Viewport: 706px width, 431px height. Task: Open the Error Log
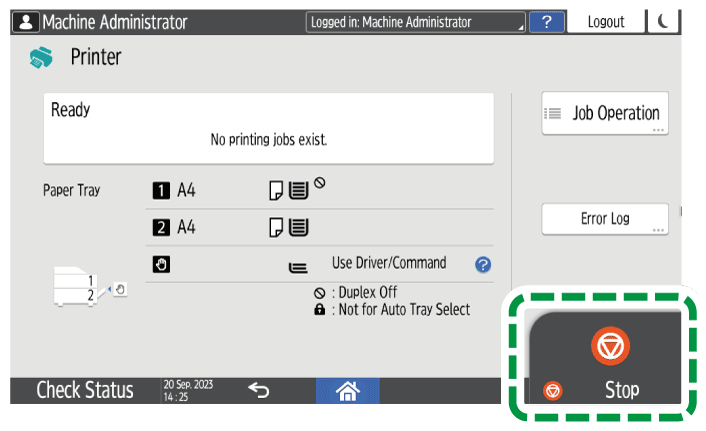click(x=605, y=219)
